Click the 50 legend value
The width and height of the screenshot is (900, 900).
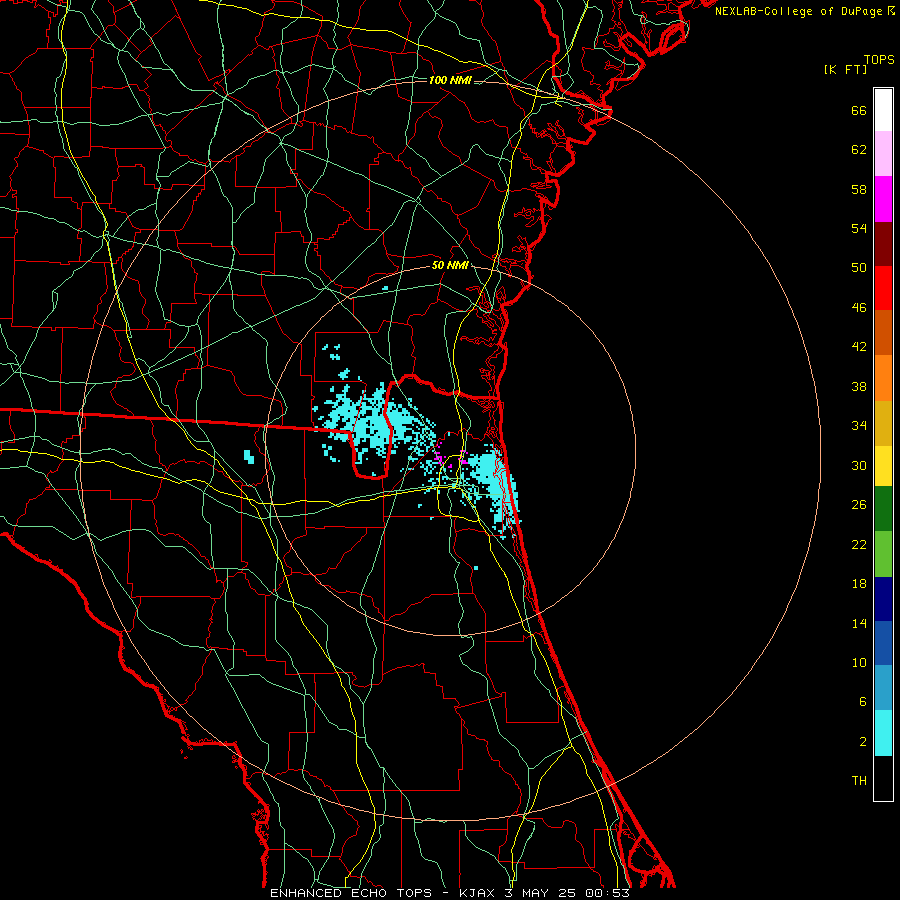[x=859, y=268]
